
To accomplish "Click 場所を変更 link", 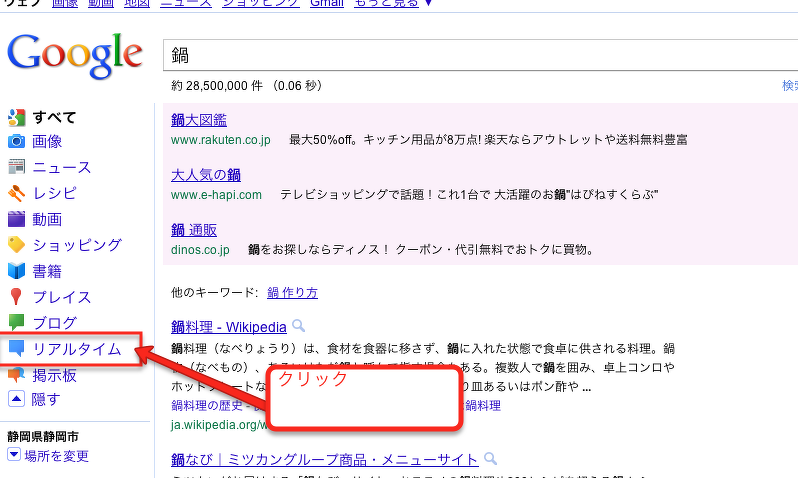I will [56, 456].
